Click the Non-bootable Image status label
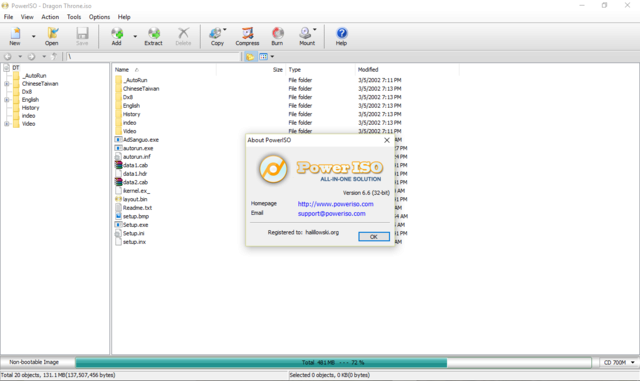 pyautogui.click(x=34, y=362)
